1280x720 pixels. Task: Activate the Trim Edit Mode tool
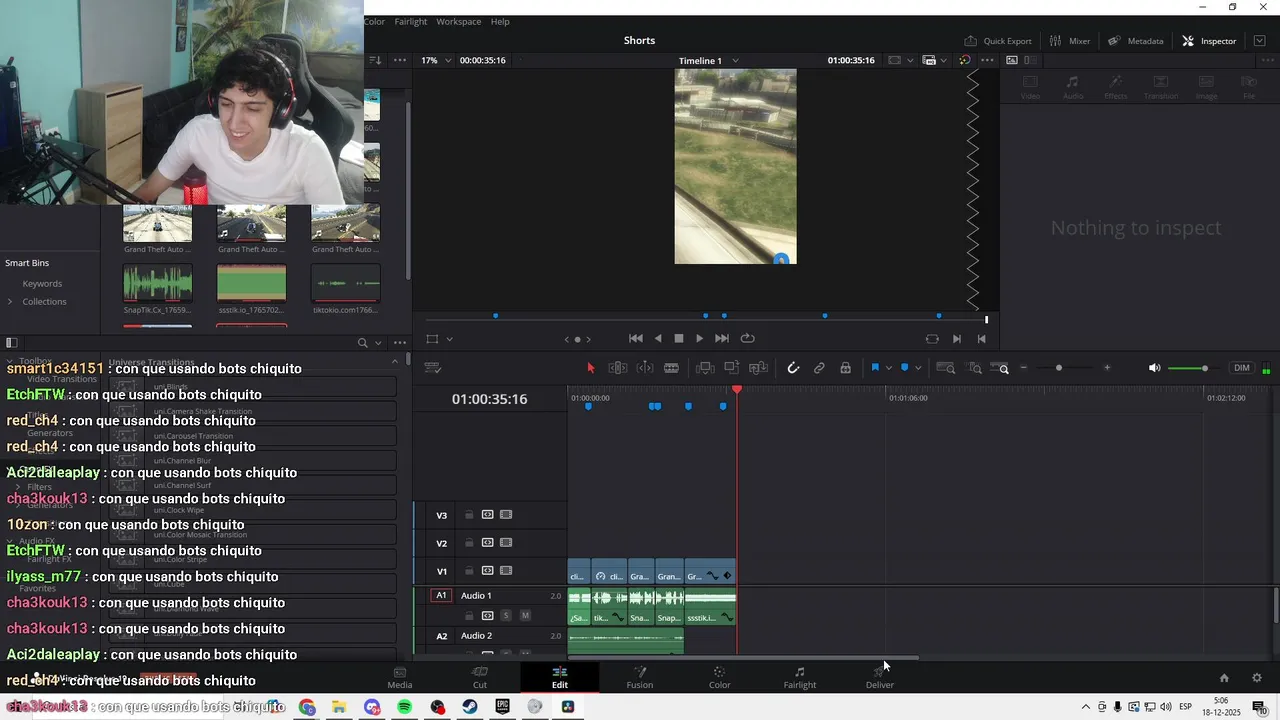click(618, 368)
